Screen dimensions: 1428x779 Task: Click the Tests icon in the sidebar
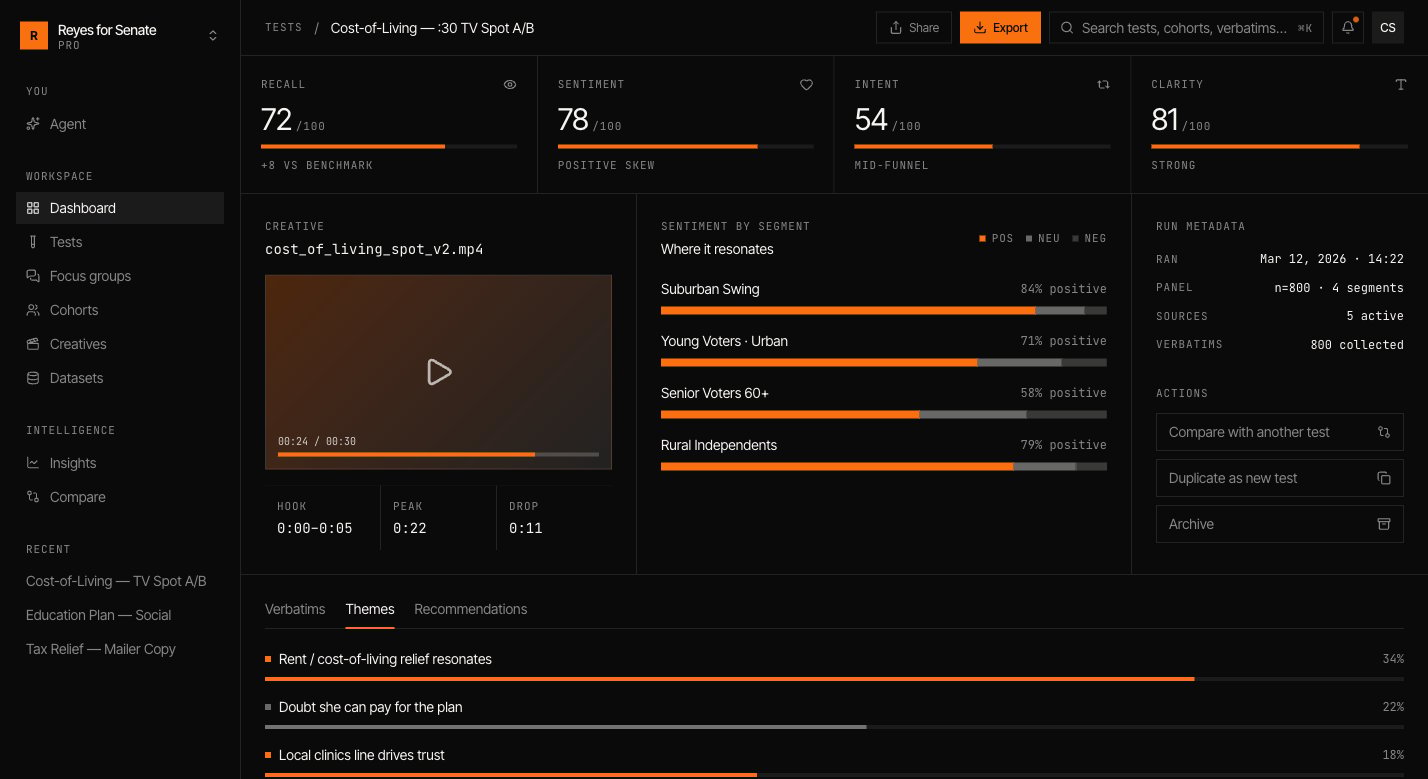tap(33, 242)
